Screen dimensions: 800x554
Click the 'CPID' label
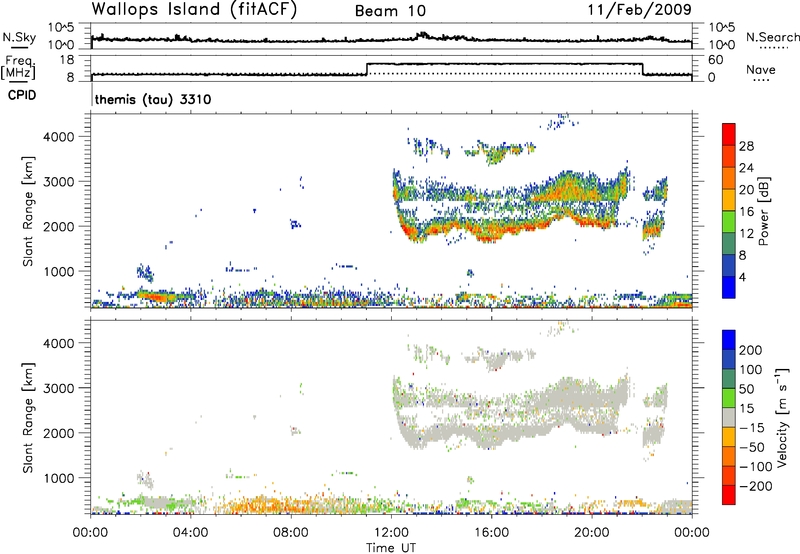point(22,95)
